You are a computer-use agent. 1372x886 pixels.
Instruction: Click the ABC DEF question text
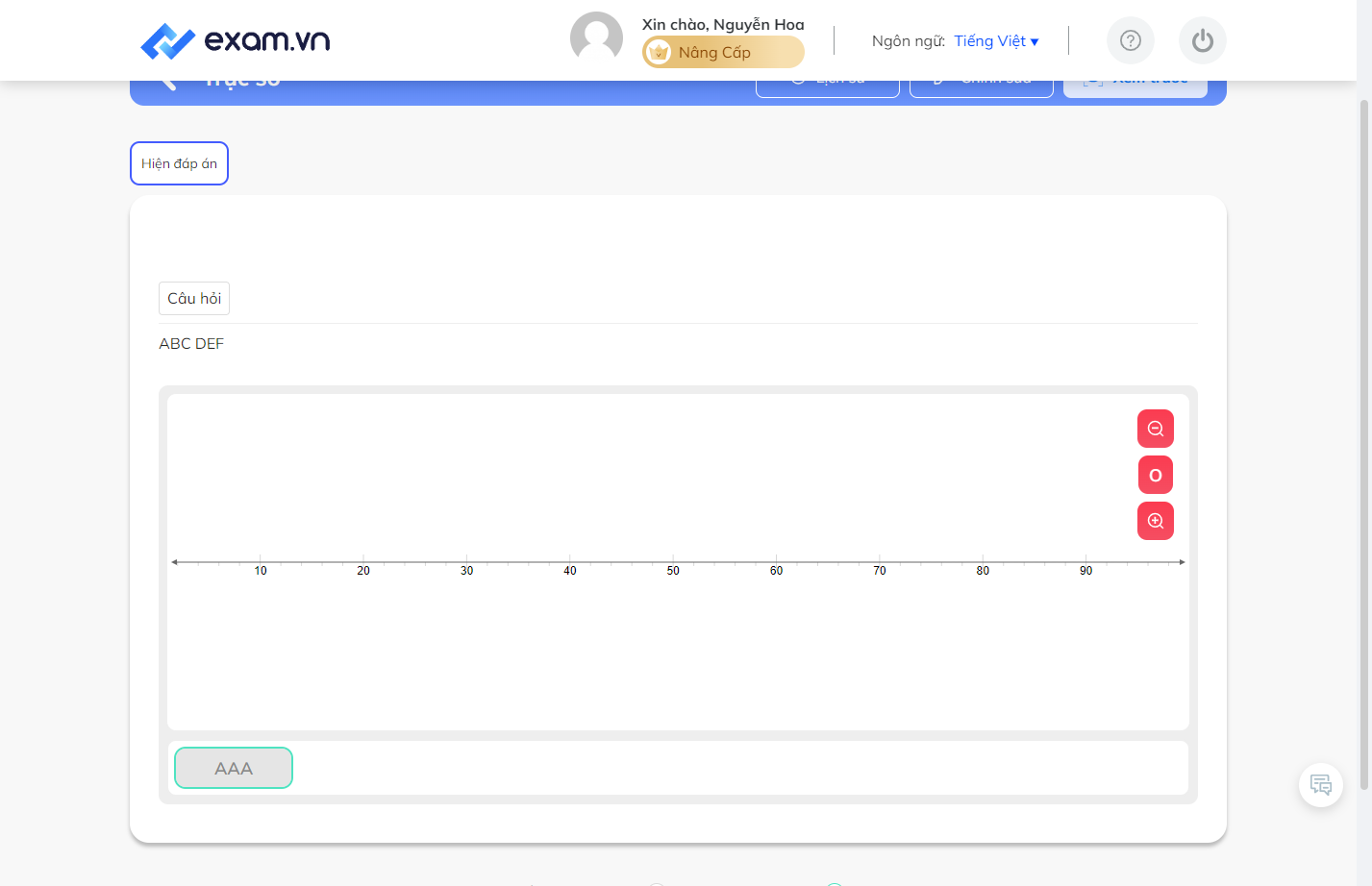(191, 343)
